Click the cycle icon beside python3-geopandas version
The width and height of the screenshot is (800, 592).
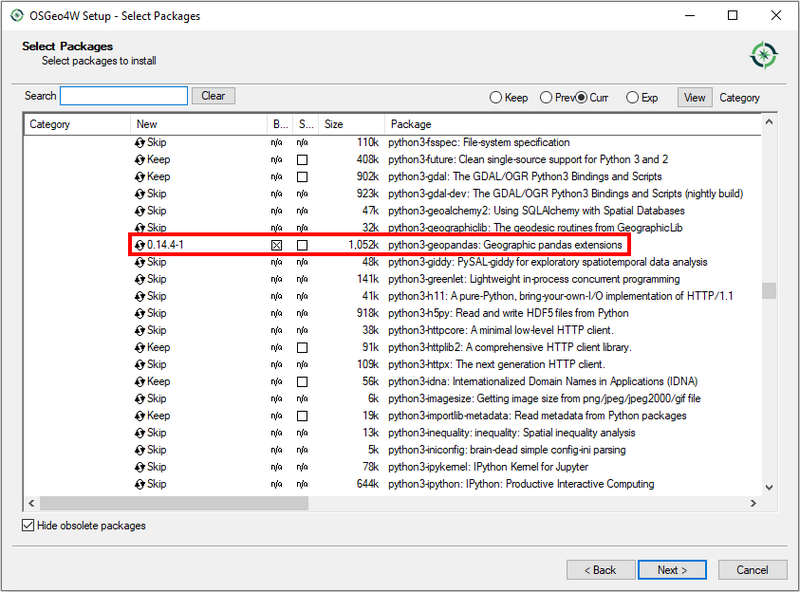(140, 245)
